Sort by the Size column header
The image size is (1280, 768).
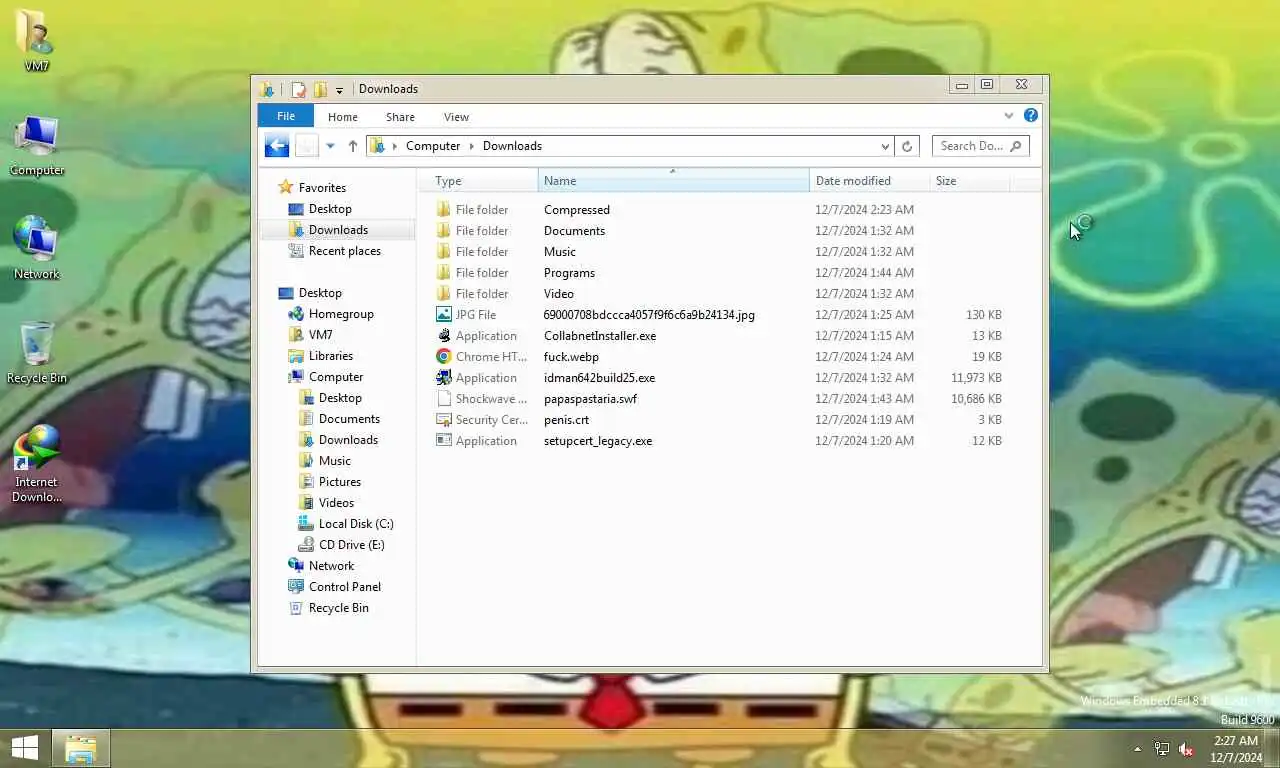point(969,181)
